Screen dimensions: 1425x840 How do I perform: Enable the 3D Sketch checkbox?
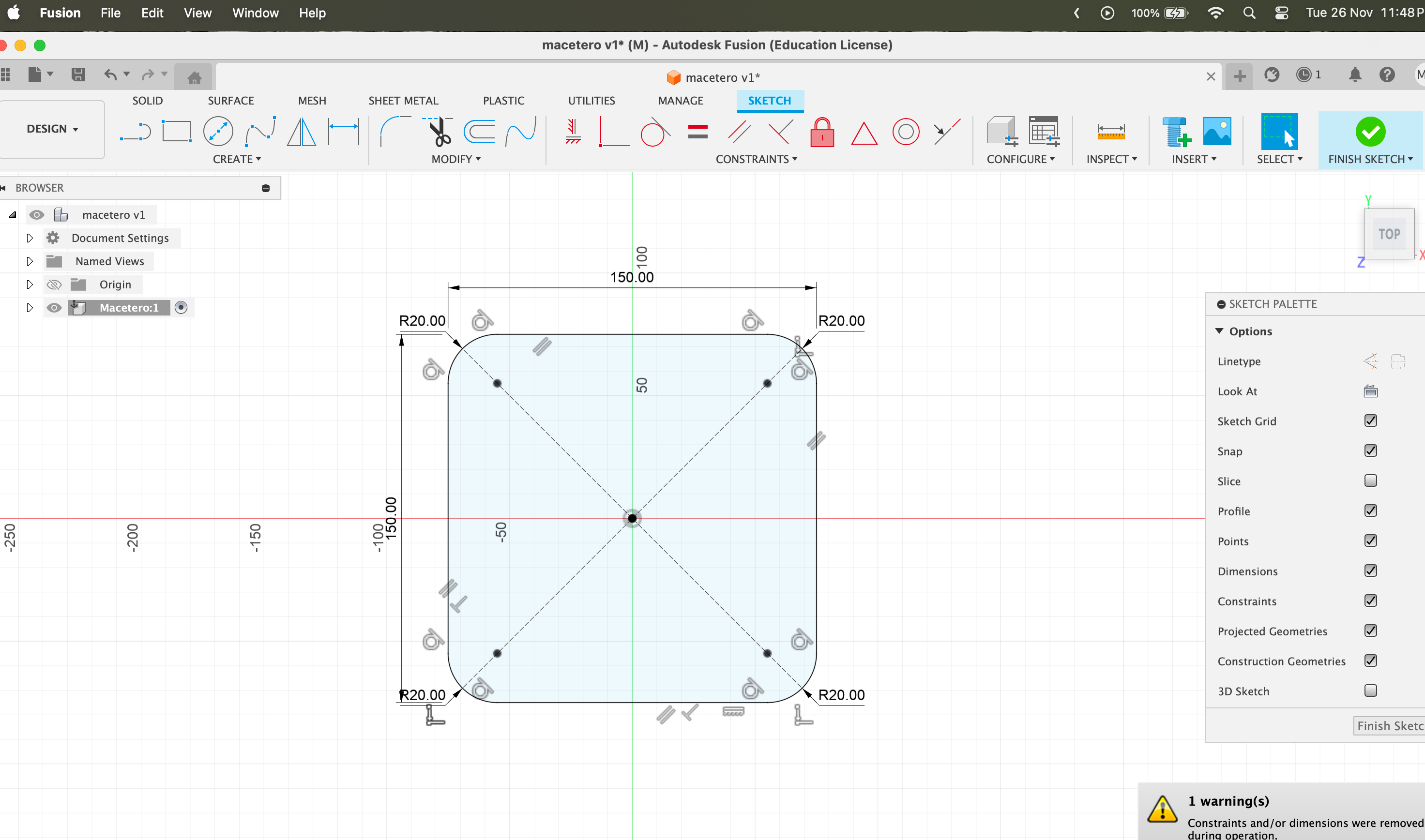1370,690
